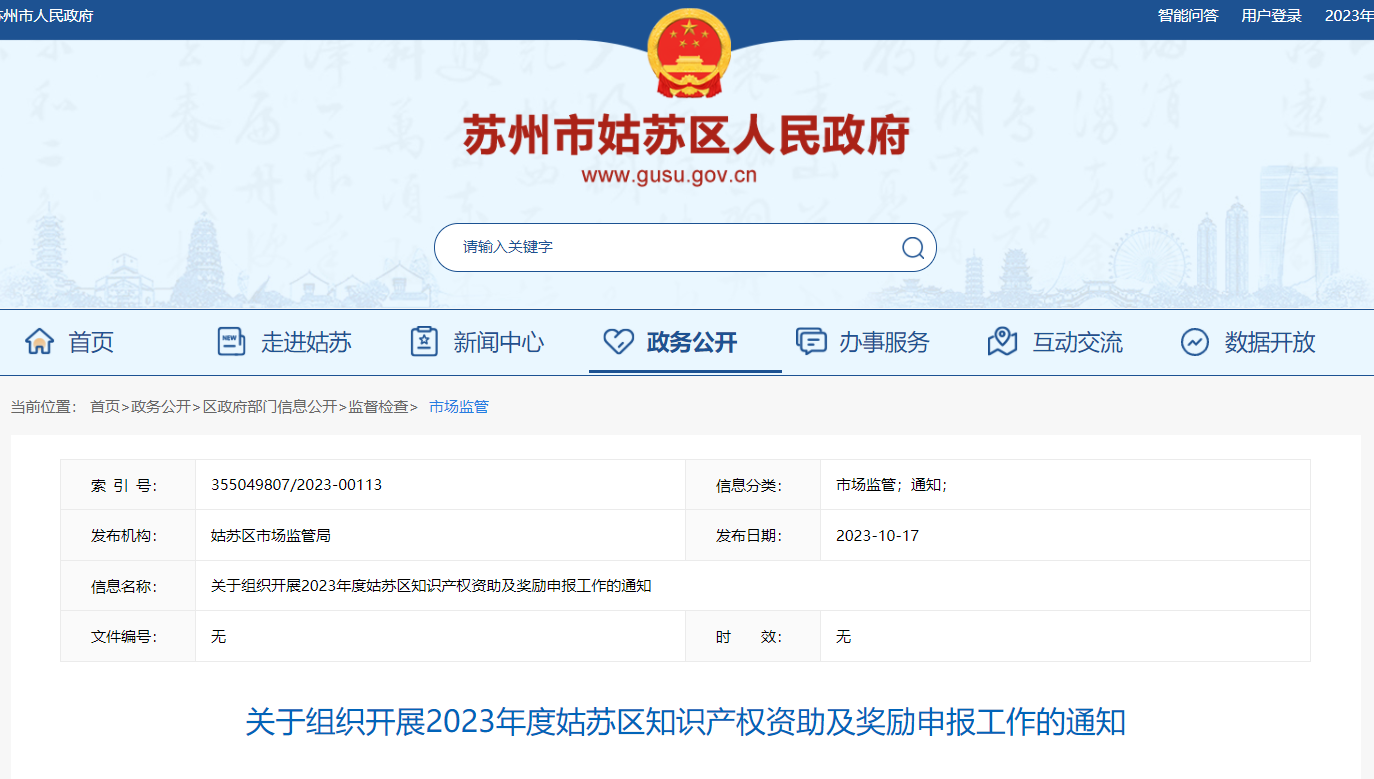Click the 用户登录 link

click(x=1271, y=15)
